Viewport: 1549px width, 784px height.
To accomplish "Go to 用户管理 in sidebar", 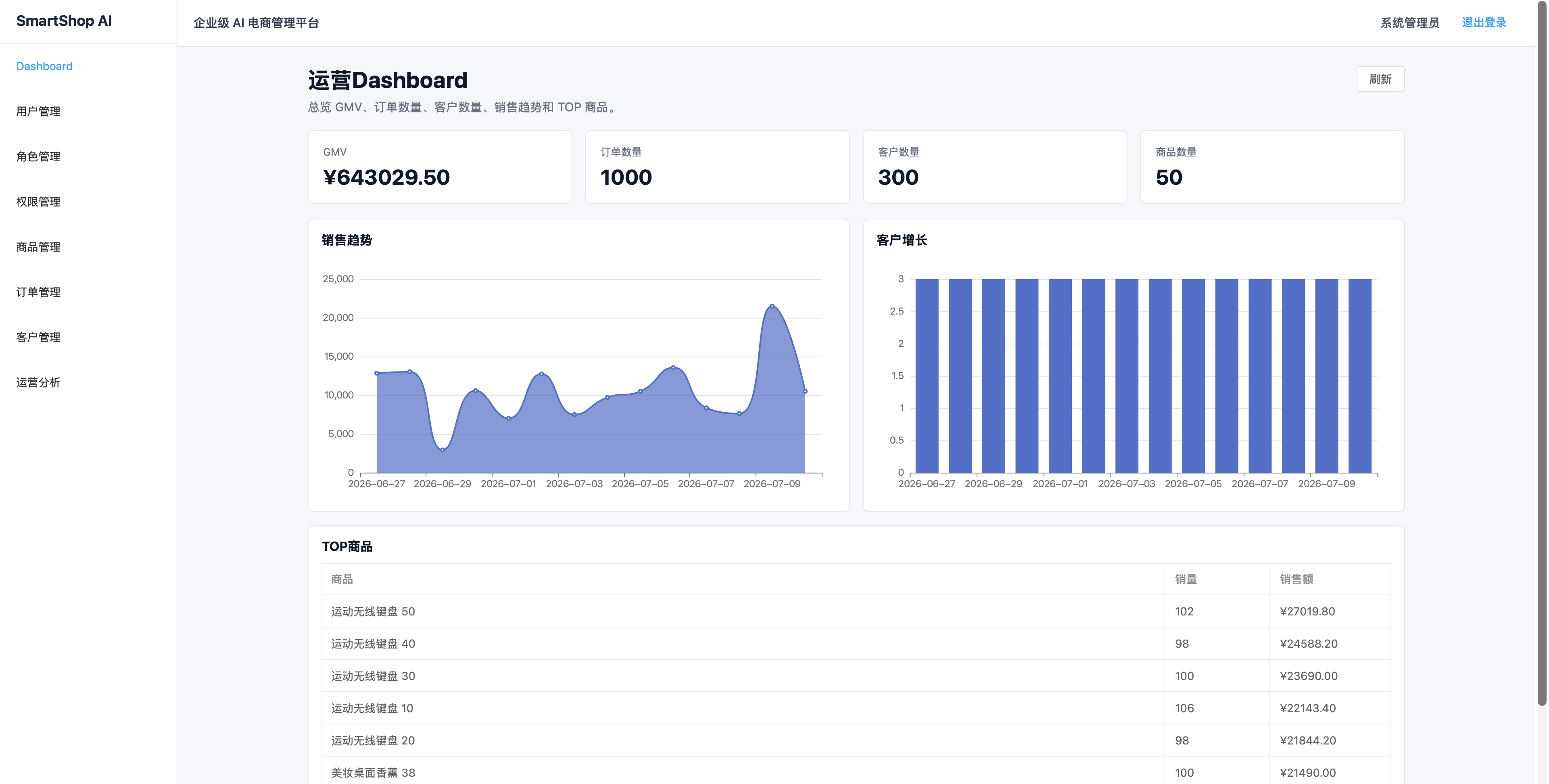I will (x=38, y=111).
